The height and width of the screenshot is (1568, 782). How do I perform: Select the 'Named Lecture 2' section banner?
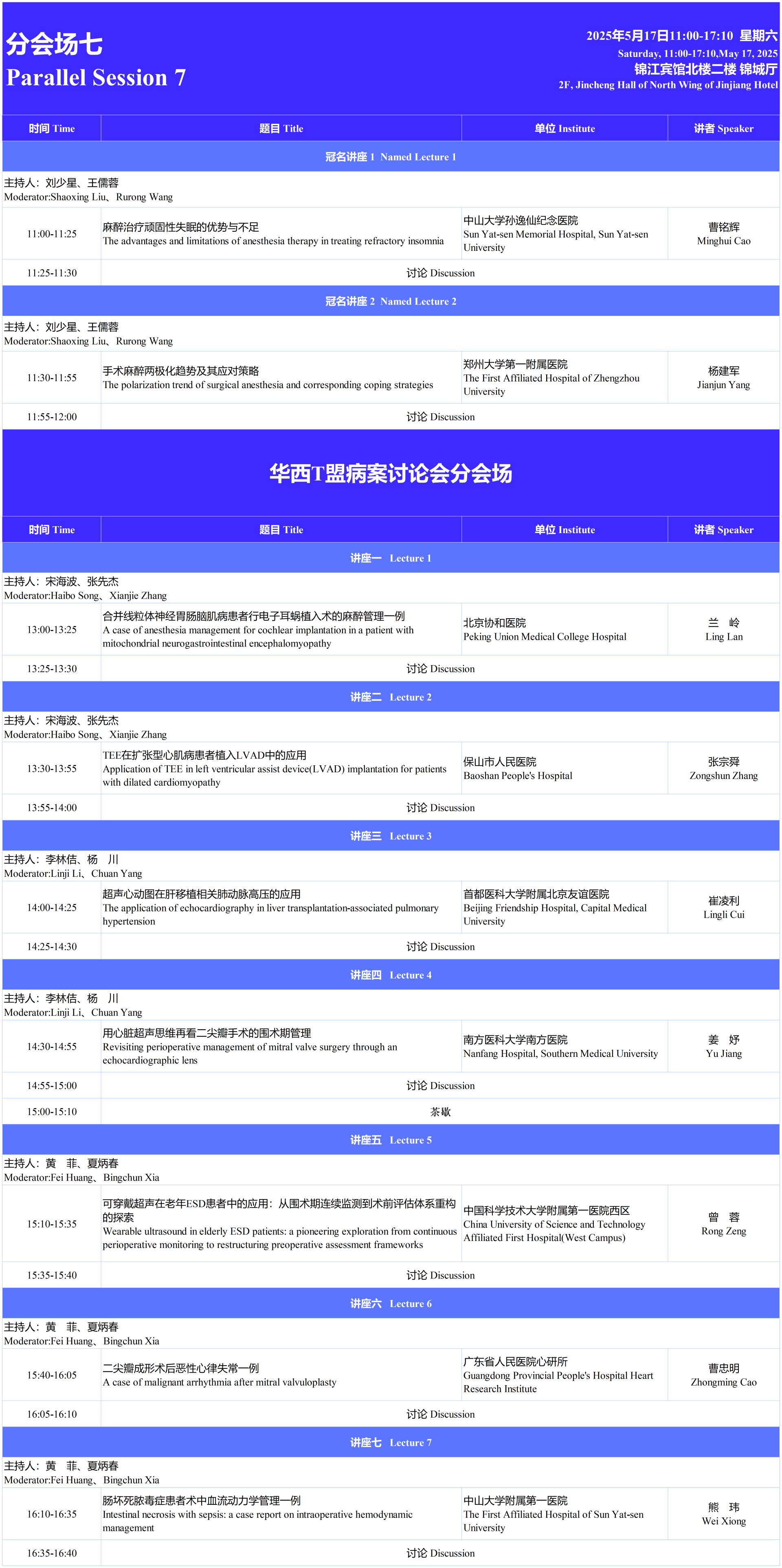[x=391, y=301]
